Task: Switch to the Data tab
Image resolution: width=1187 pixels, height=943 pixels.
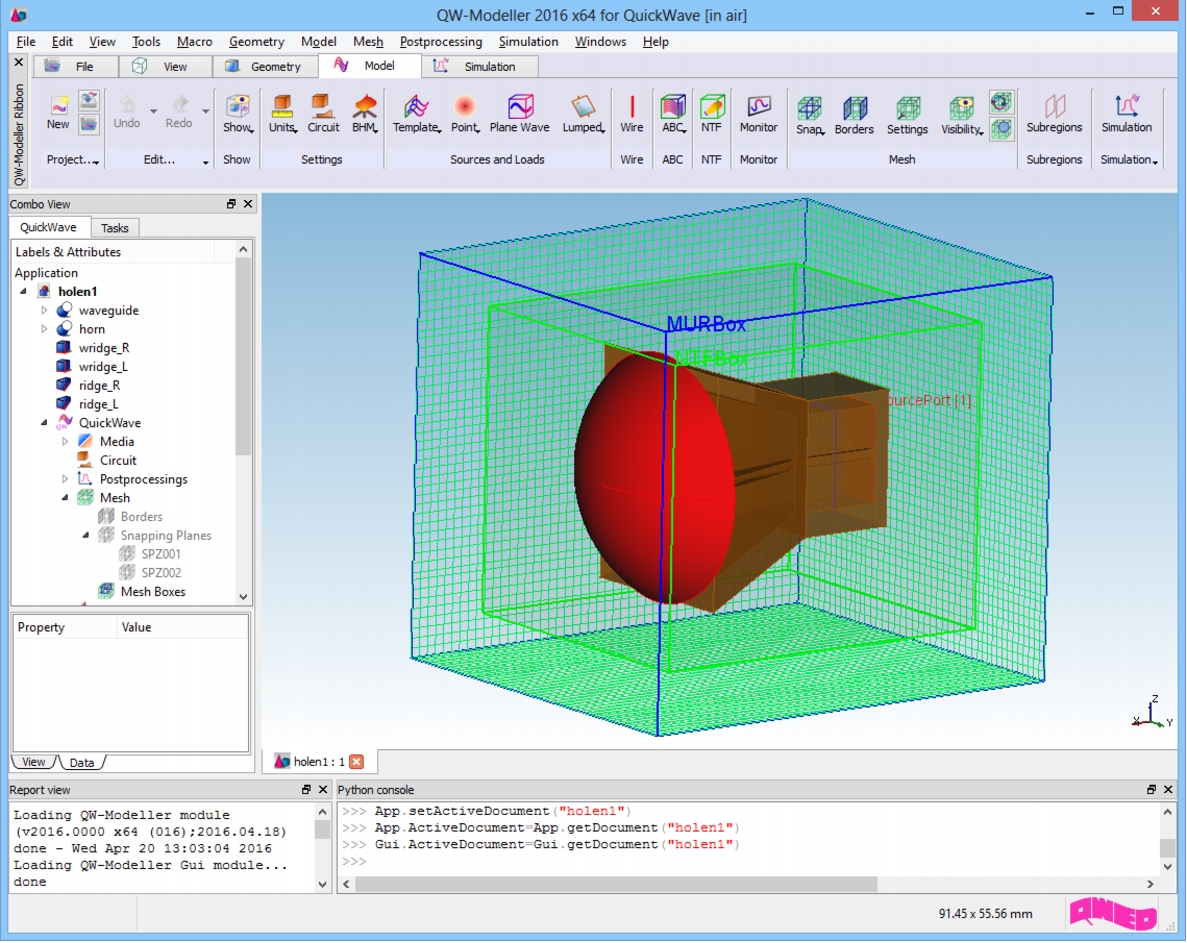Action: [x=82, y=763]
